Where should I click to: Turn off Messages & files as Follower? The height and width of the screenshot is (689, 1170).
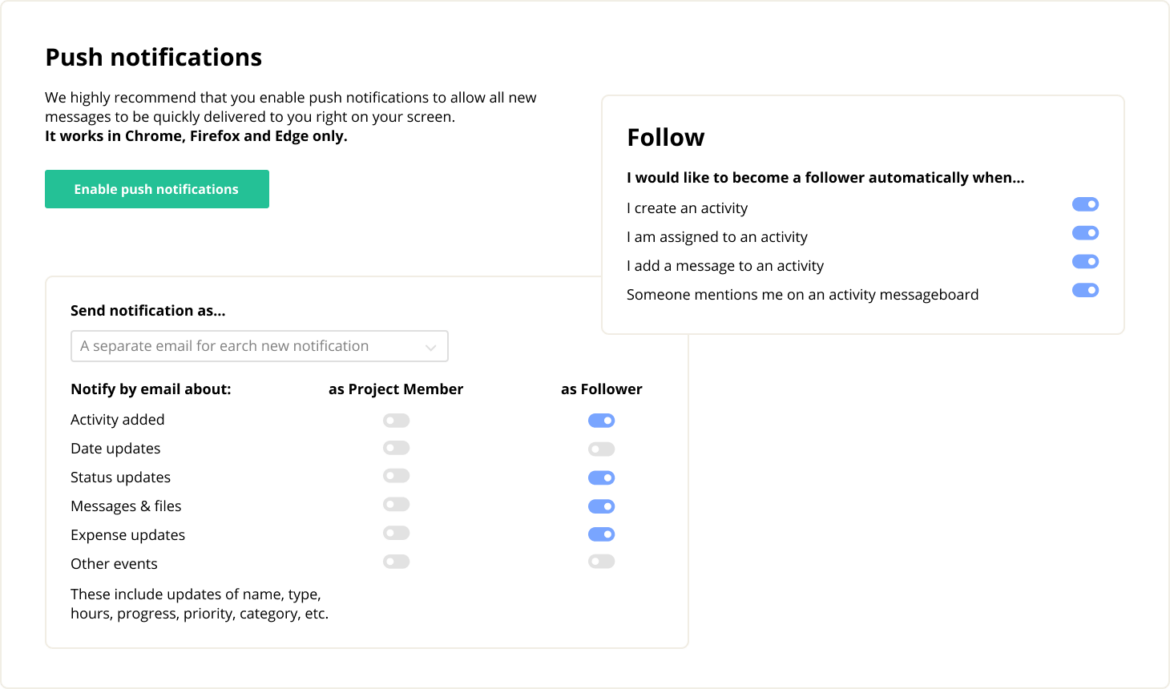click(x=601, y=506)
